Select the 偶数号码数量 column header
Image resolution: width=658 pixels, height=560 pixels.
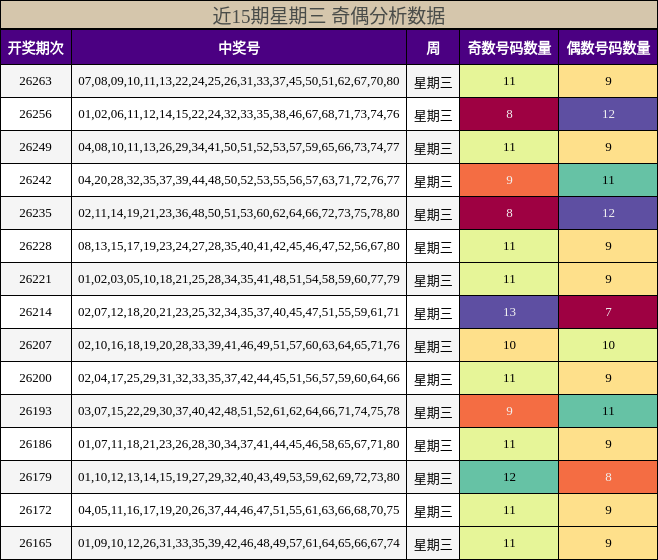(x=608, y=47)
